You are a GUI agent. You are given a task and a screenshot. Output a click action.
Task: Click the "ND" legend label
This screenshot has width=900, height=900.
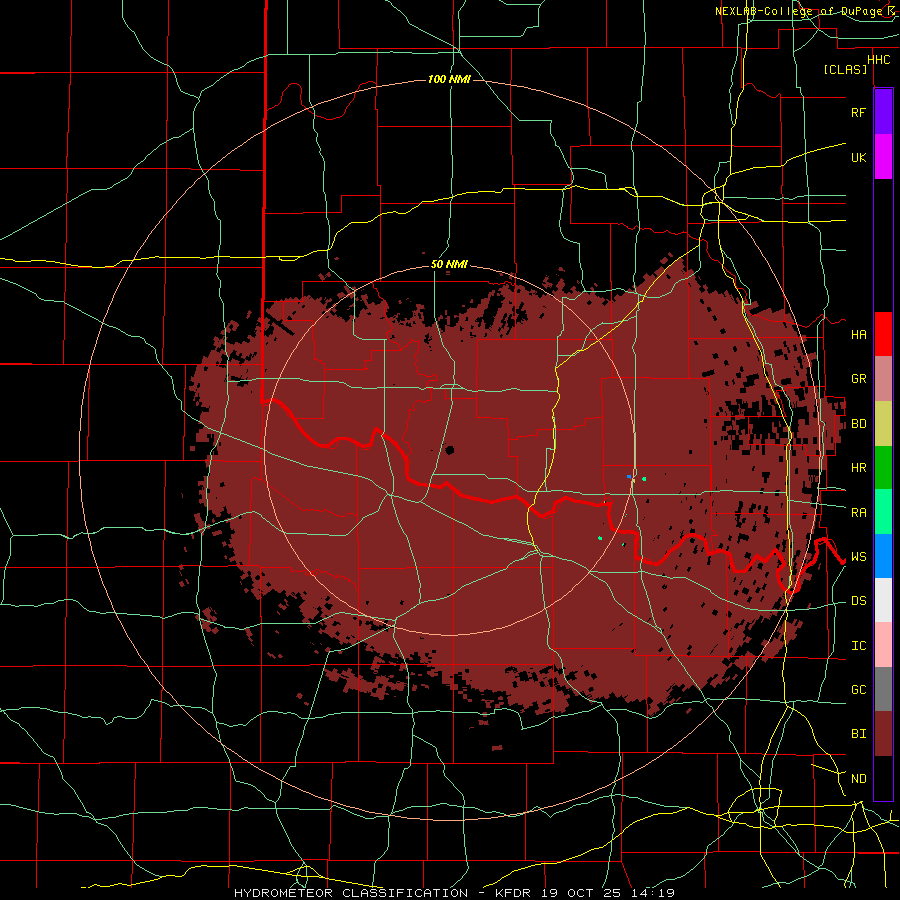[858, 779]
